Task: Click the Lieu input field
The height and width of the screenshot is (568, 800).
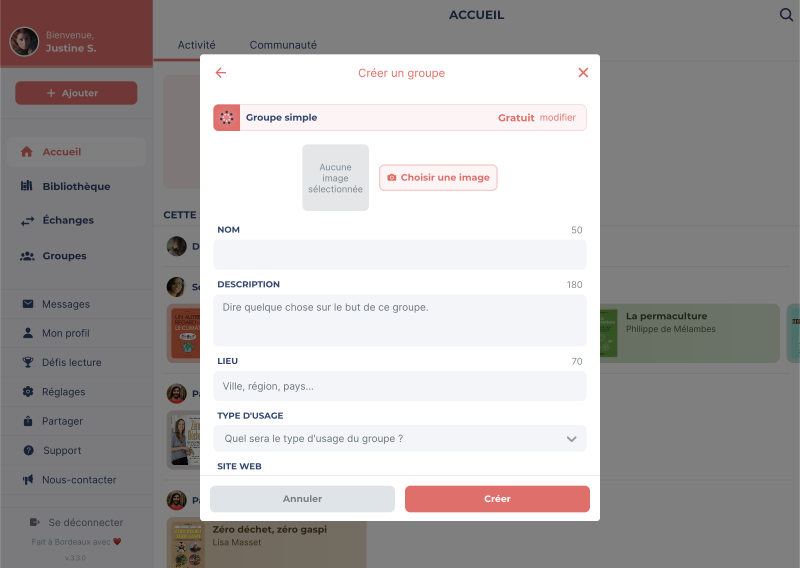Action: [399, 386]
